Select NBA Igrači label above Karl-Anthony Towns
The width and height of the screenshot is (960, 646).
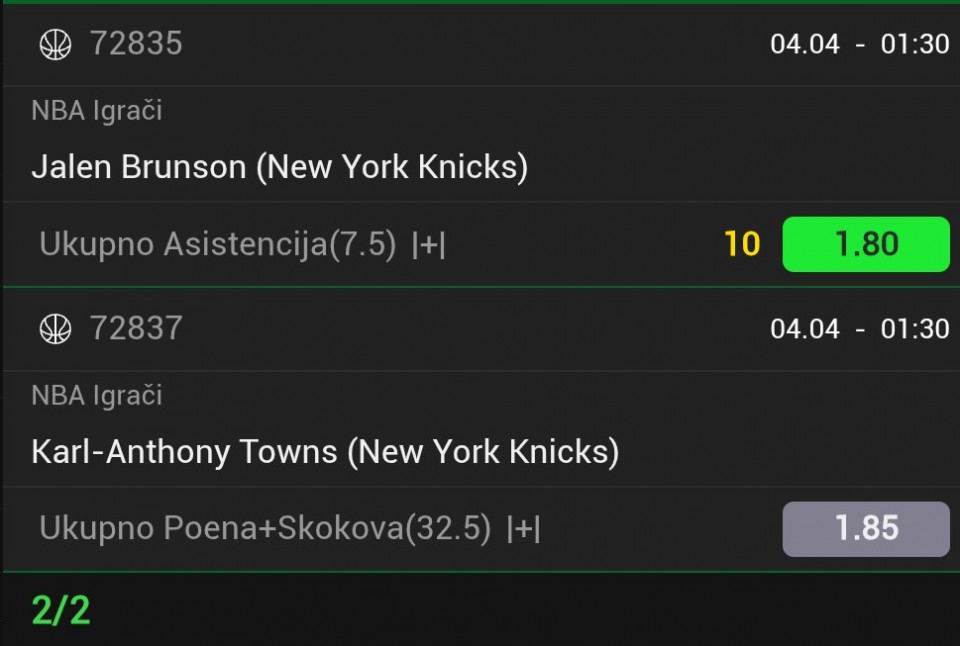point(97,396)
